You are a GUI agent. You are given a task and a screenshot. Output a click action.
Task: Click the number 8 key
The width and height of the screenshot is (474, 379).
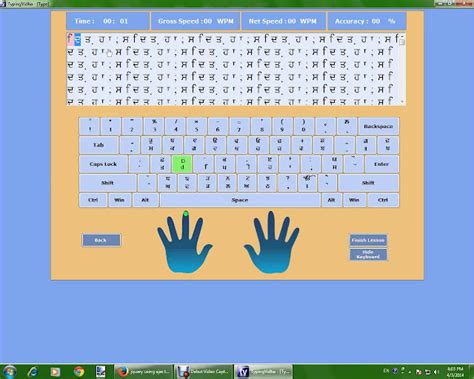tap(261, 126)
